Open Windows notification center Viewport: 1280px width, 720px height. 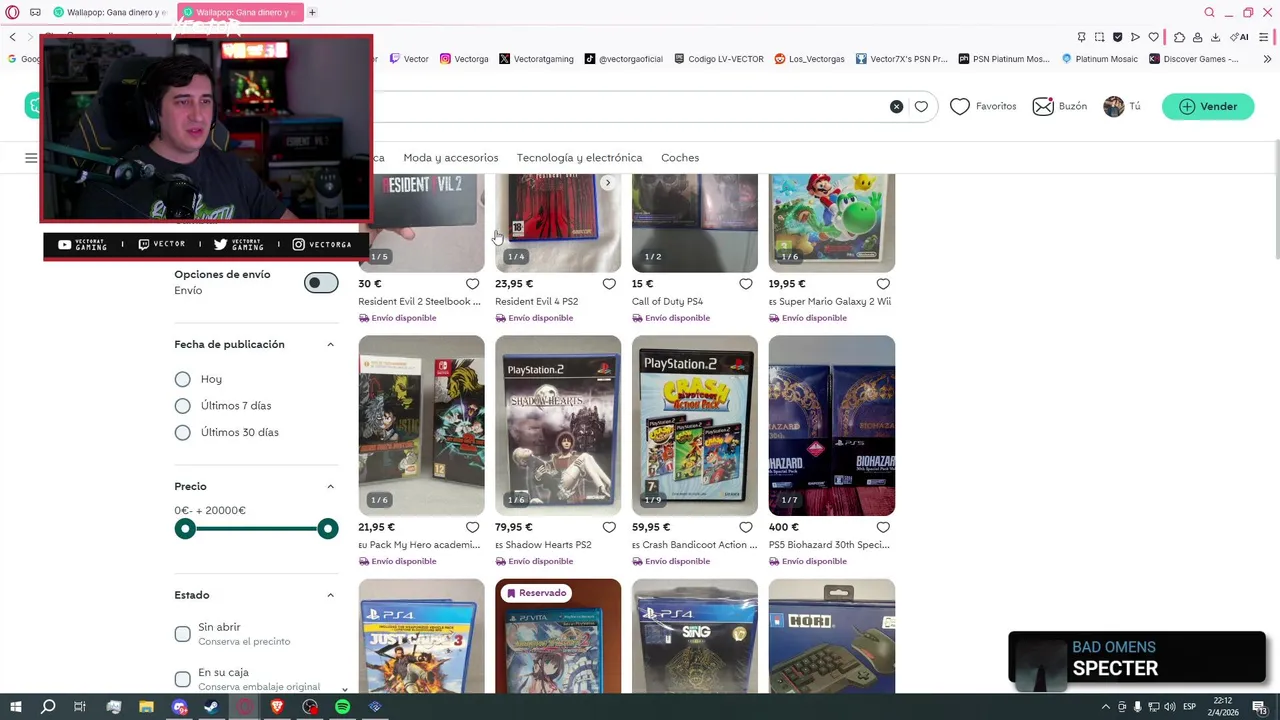pyautogui.click(x=1260, y=707)
